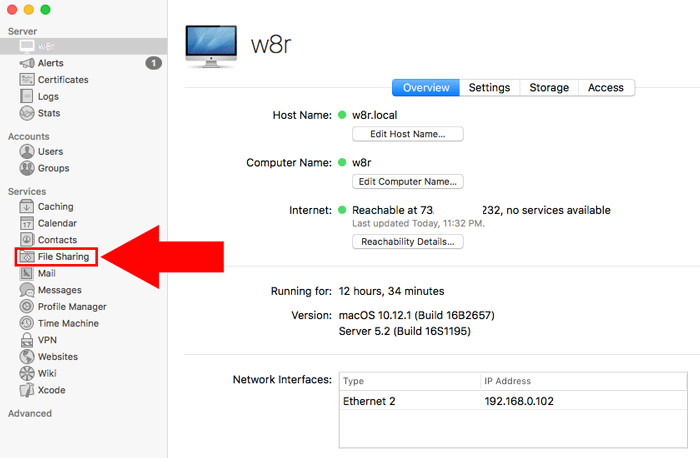The image size is (700, 458).
Task: Open Alerts via its megaphone icon
Action: click(x=27, y=63)
